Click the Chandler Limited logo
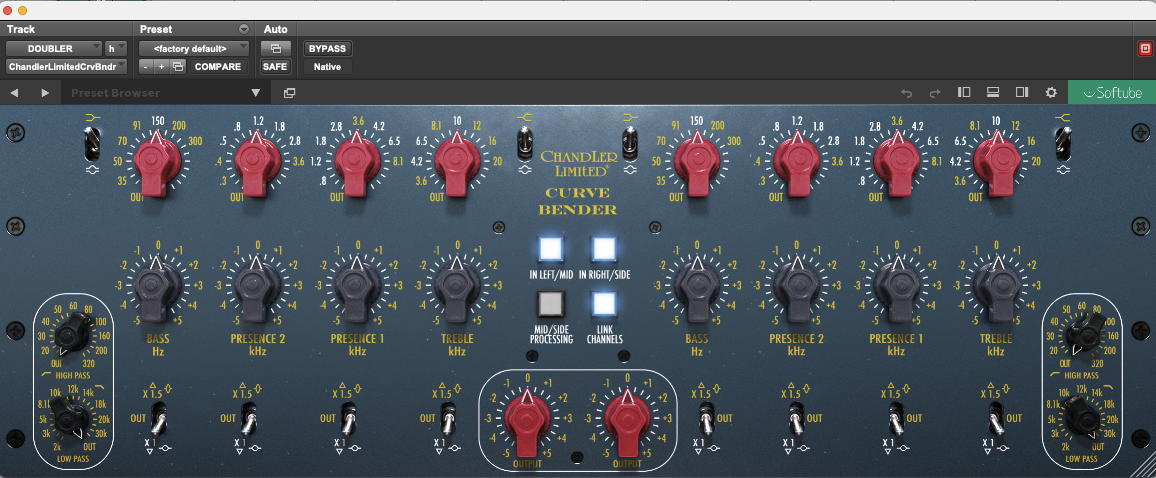This screenshot has width=1156, height=478. [577, 162]
